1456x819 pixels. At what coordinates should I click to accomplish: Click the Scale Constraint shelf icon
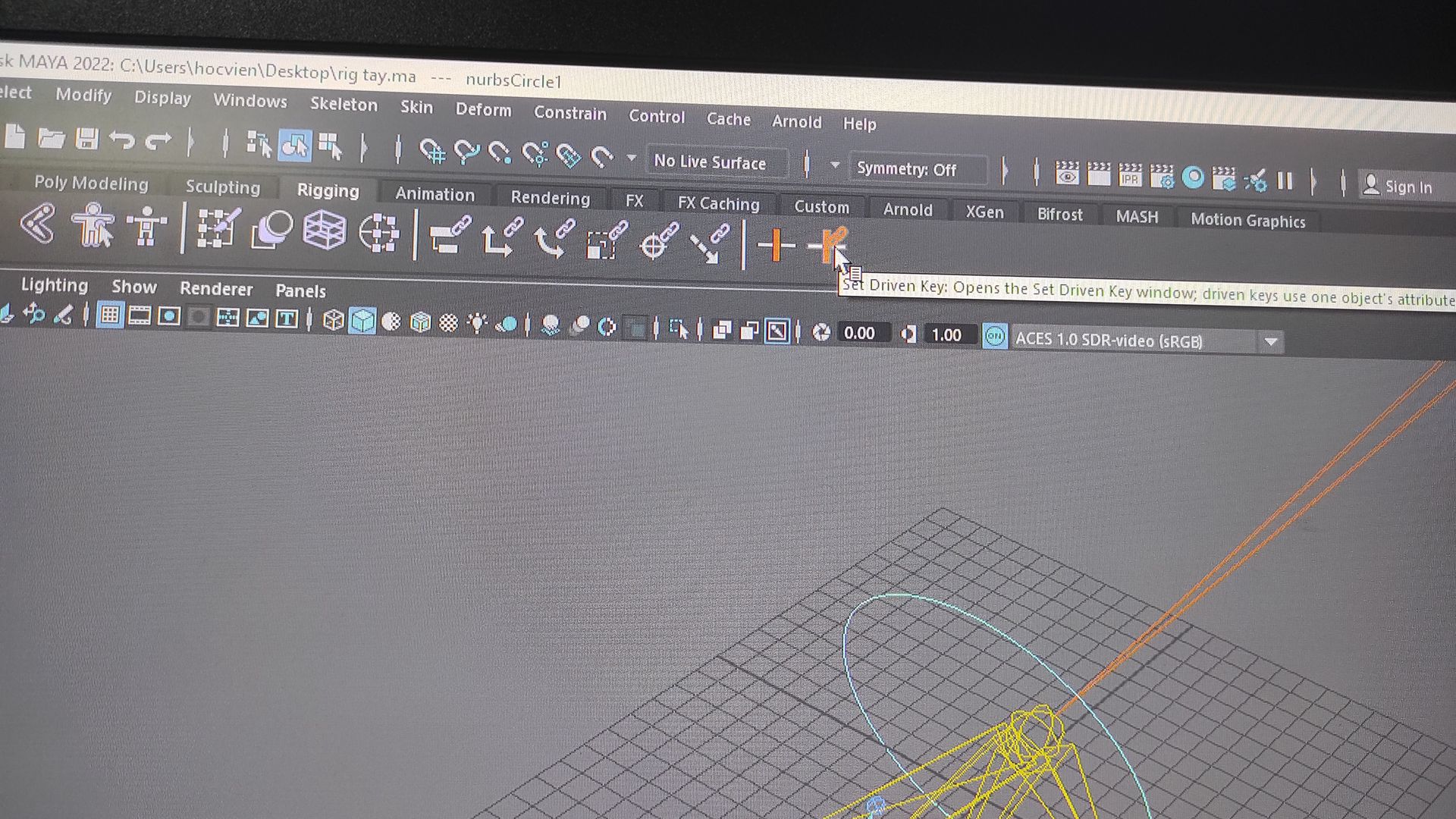[607, 241]
